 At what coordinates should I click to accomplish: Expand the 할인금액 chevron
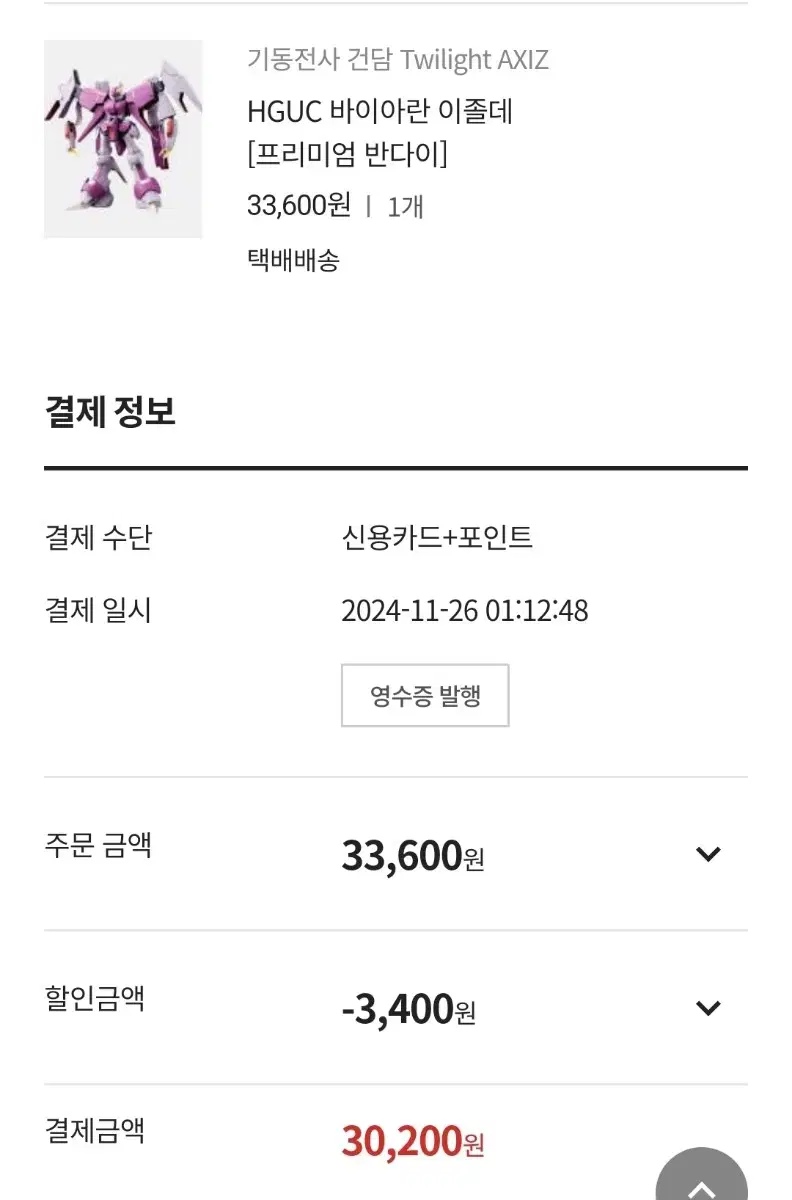click(x=708, y=1008)
